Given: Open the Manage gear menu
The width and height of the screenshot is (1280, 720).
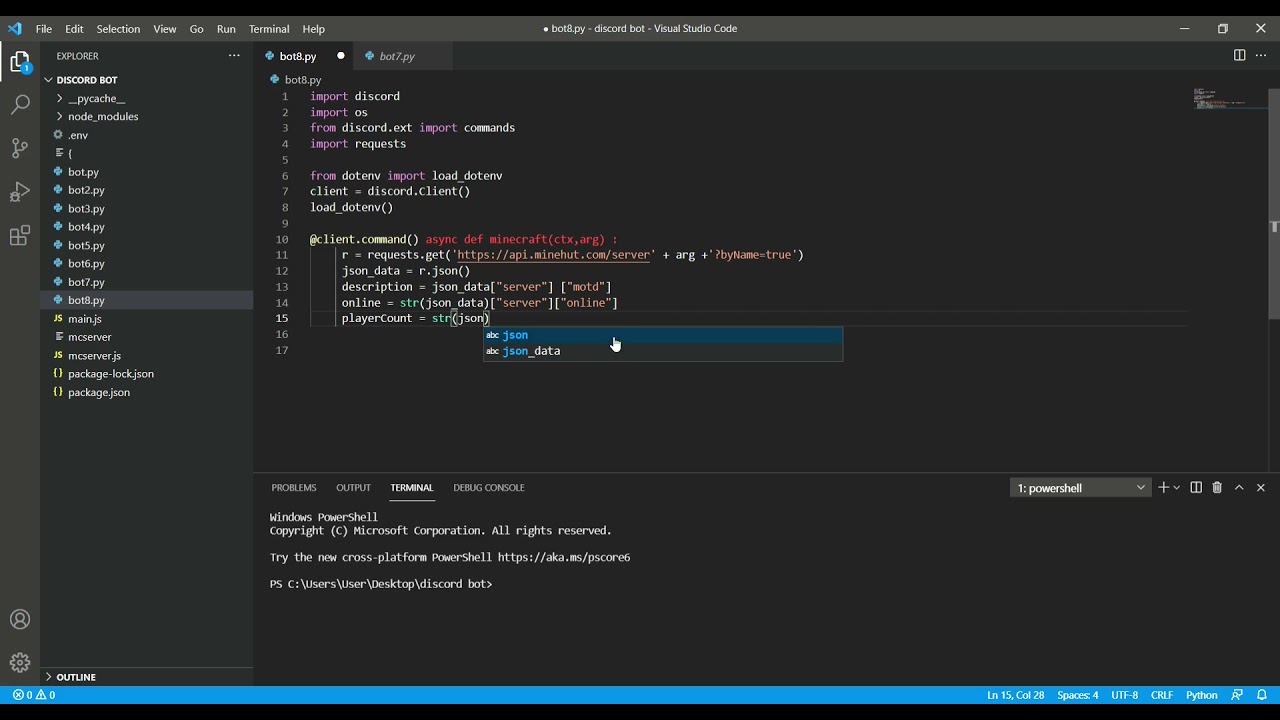Looking at the screenshot, I should 20,662.
